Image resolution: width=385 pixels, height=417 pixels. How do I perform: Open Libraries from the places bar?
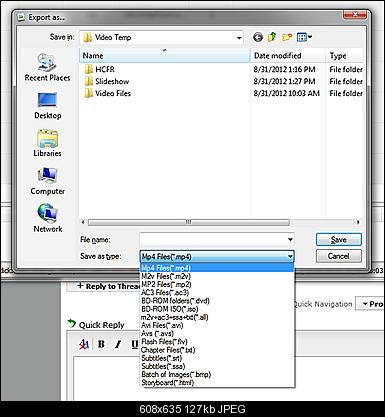click(47, 144)
